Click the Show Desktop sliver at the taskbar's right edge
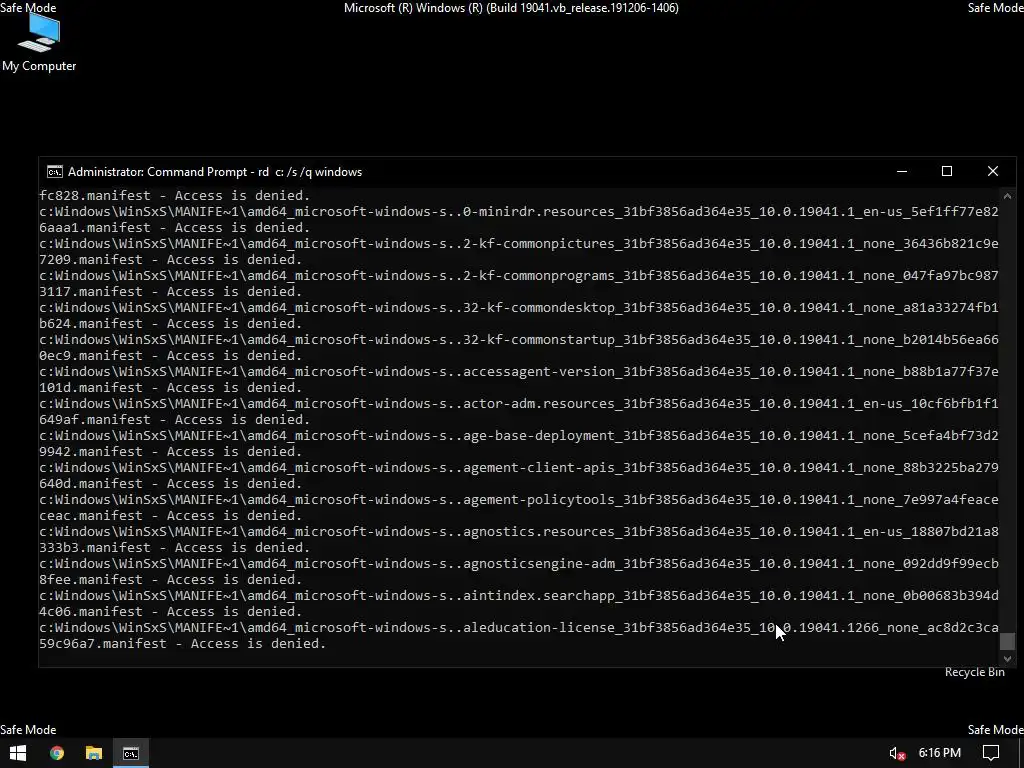 tap(1021, 753)
